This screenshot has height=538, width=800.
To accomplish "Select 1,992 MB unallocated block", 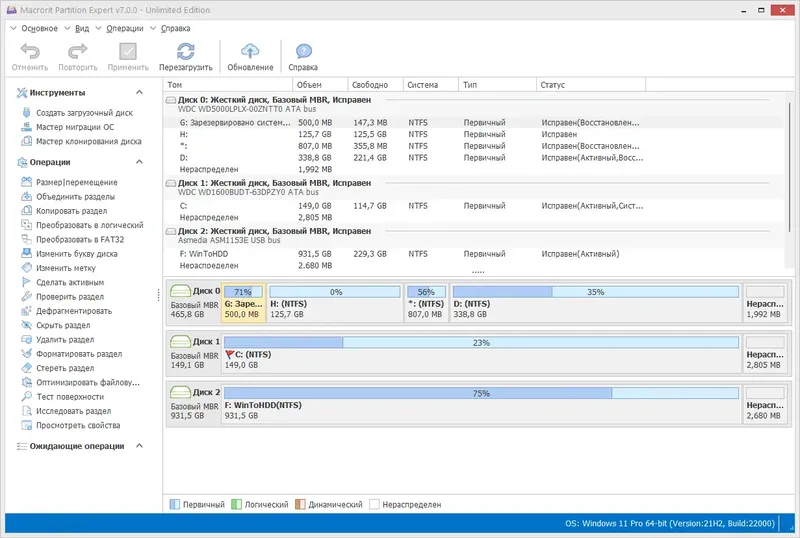I will click(765, 303).
